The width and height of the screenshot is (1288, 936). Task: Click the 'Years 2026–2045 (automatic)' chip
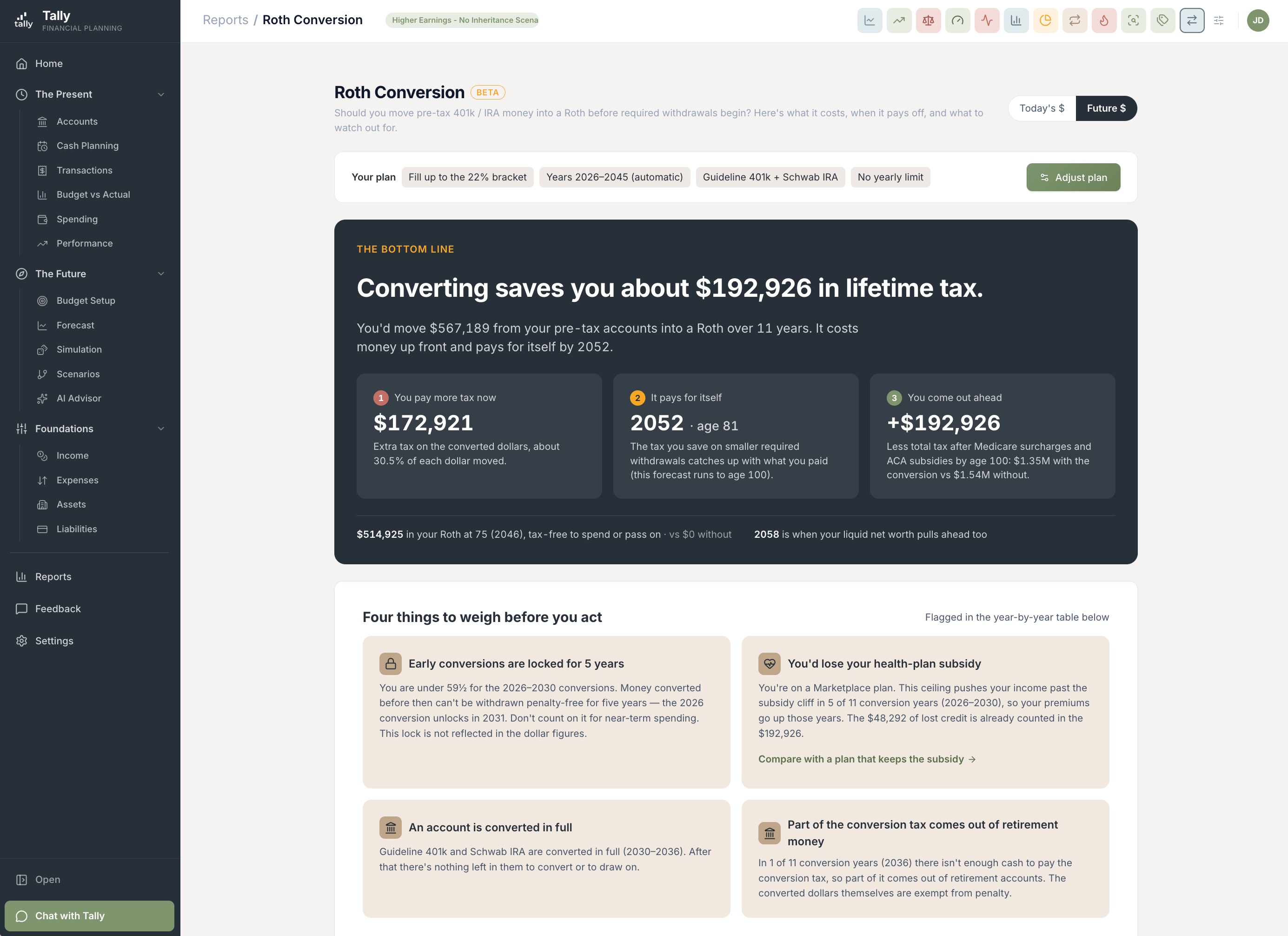click(x=614, y=177)
